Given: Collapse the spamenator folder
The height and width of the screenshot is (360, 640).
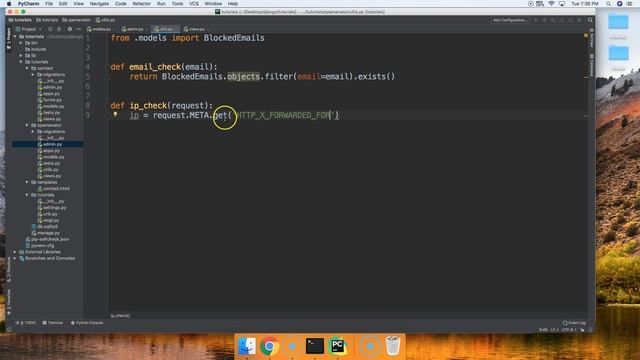Looking at the screenshot, I should point(27,125).
